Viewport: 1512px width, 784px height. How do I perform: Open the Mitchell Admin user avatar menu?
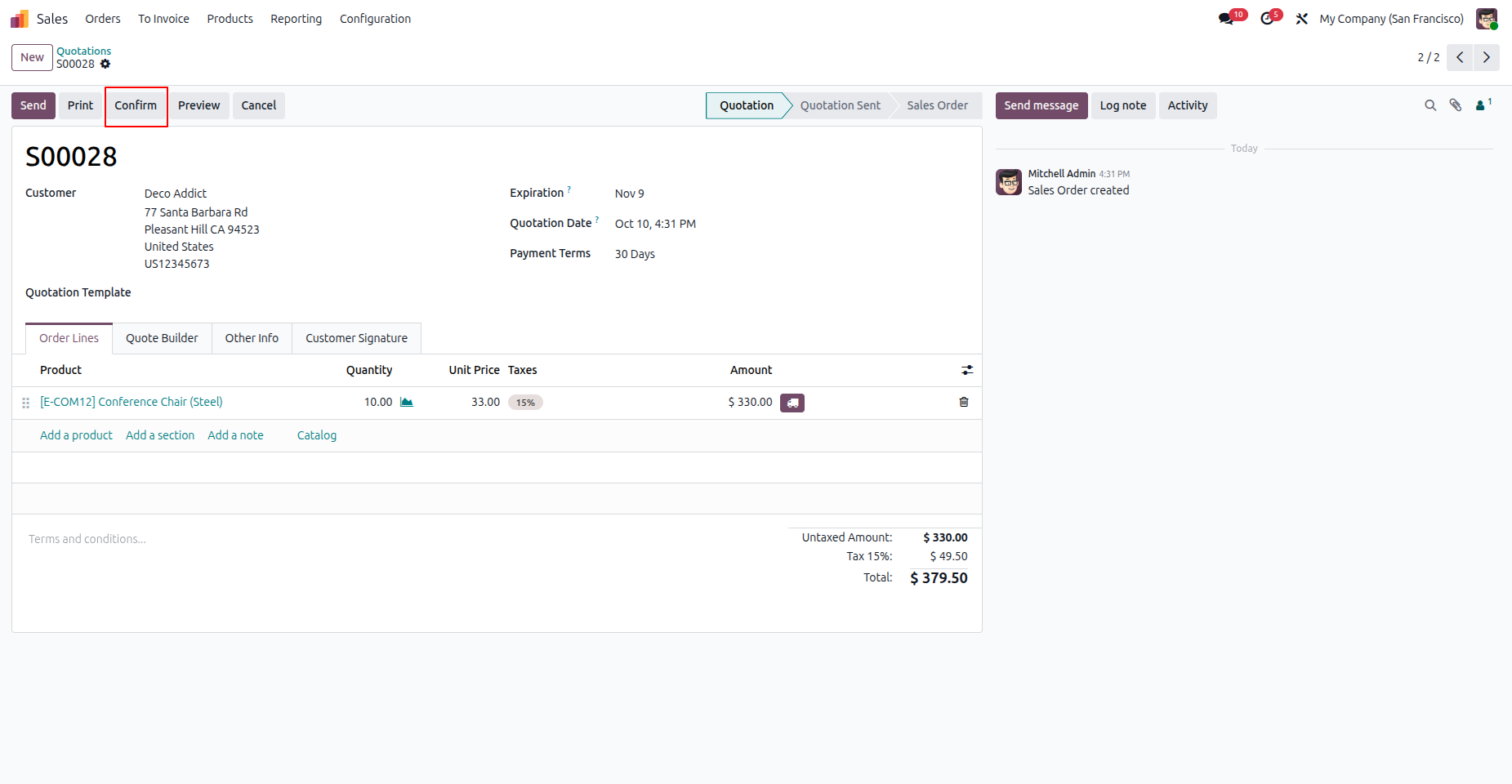click(1487, 19)
